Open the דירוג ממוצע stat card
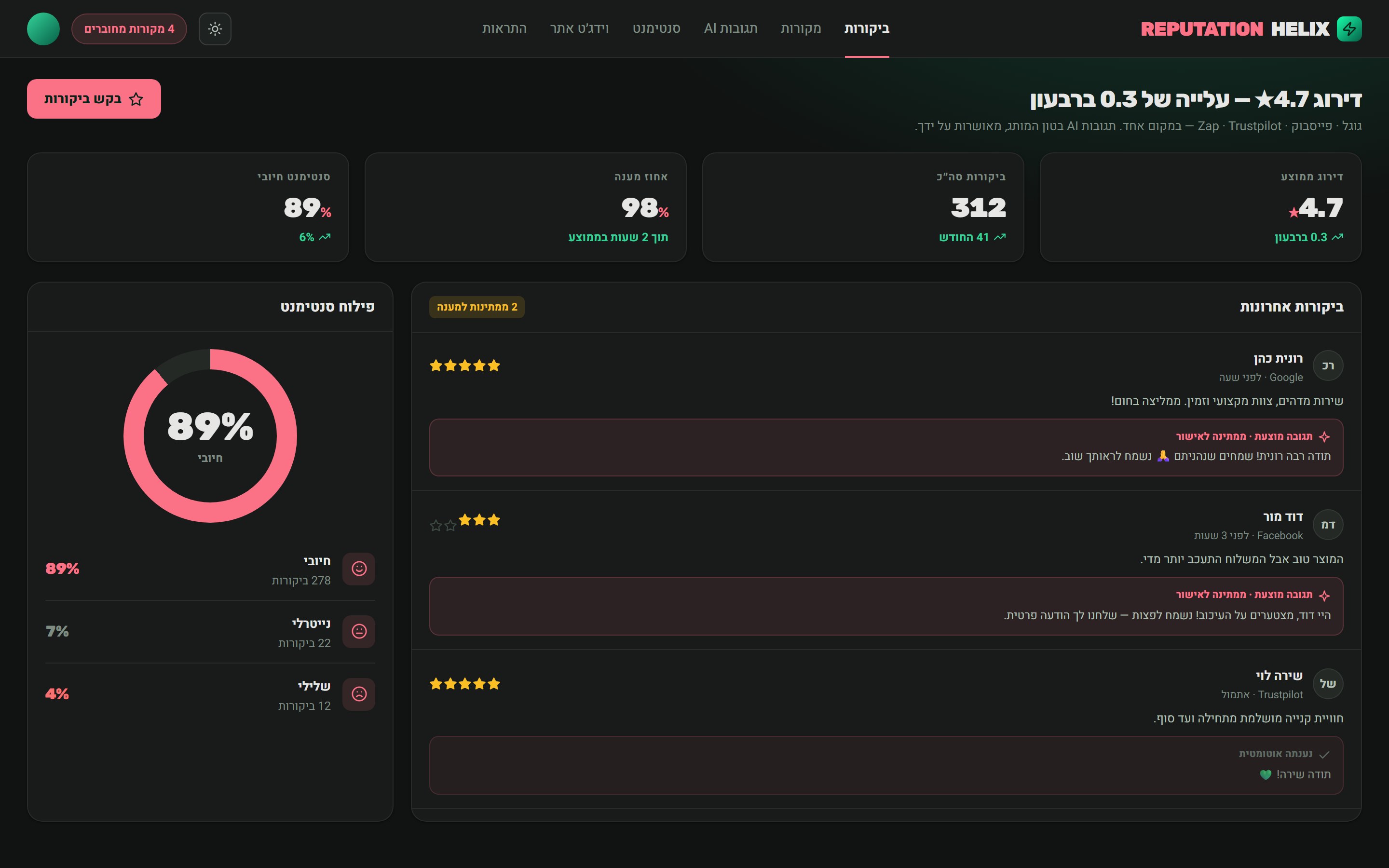The image size is (1389, 868). coord(1200,207)
